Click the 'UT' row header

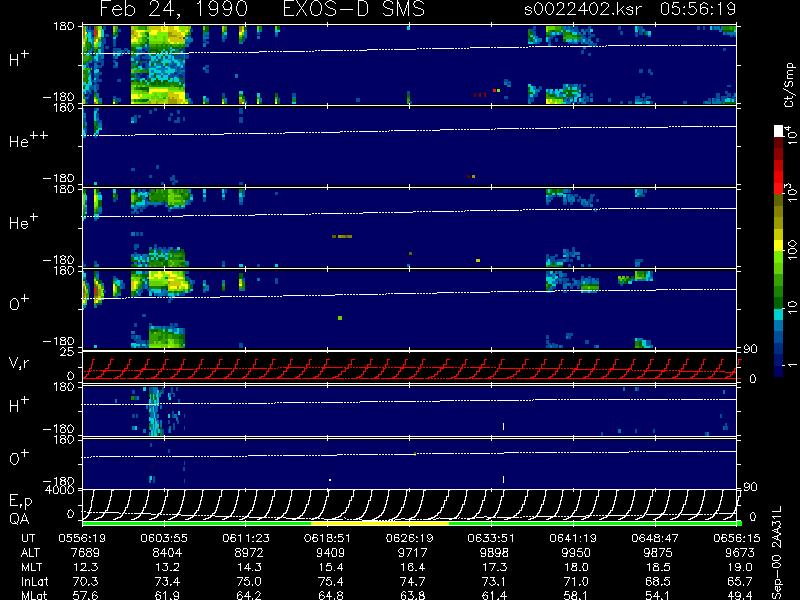click(x=29, y=538)
